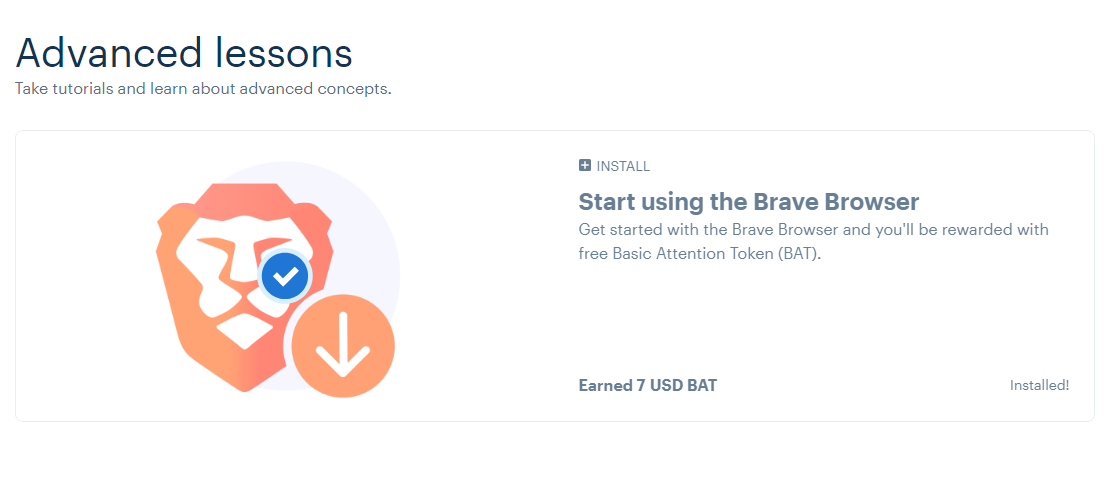Click the plus icon beside INSTALL
Viewport: 1117px width, 490px height.
pos(585,166)
